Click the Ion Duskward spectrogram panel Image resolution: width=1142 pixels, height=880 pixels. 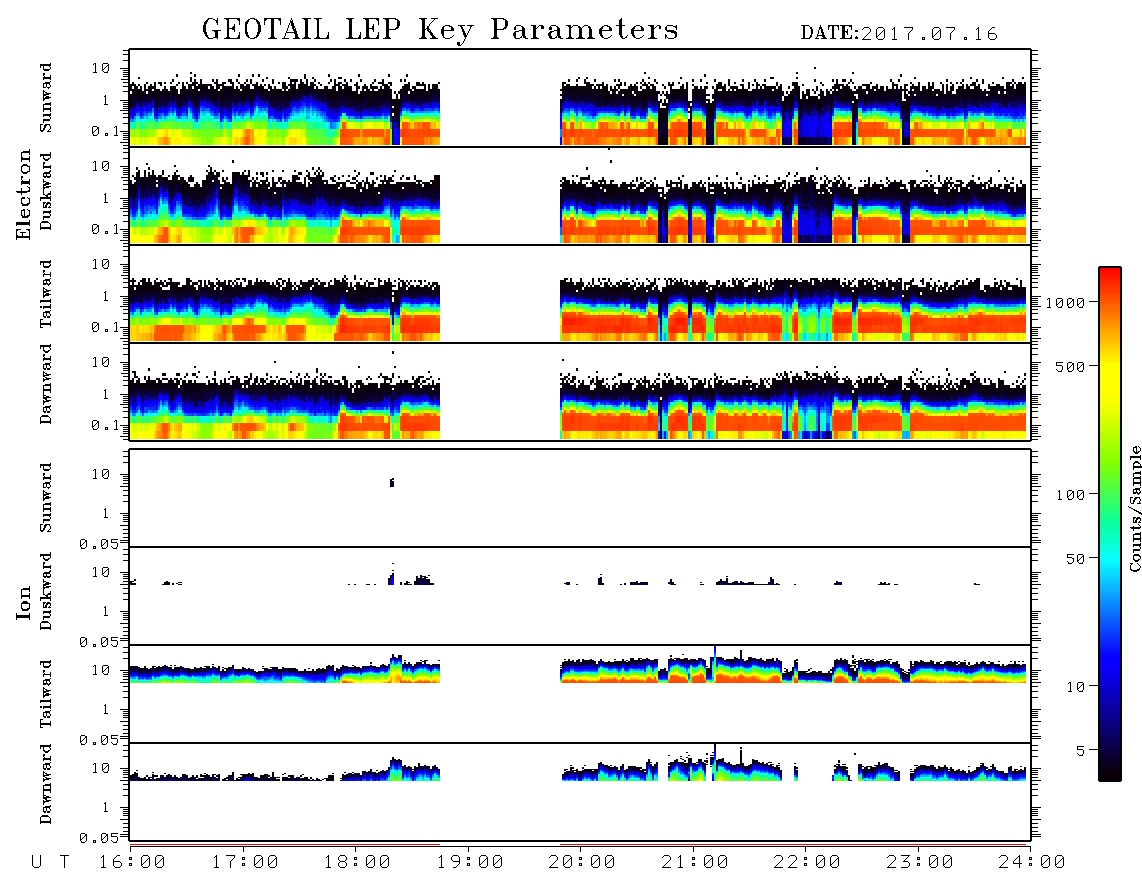pyautogui.click(x=580, y=595)
